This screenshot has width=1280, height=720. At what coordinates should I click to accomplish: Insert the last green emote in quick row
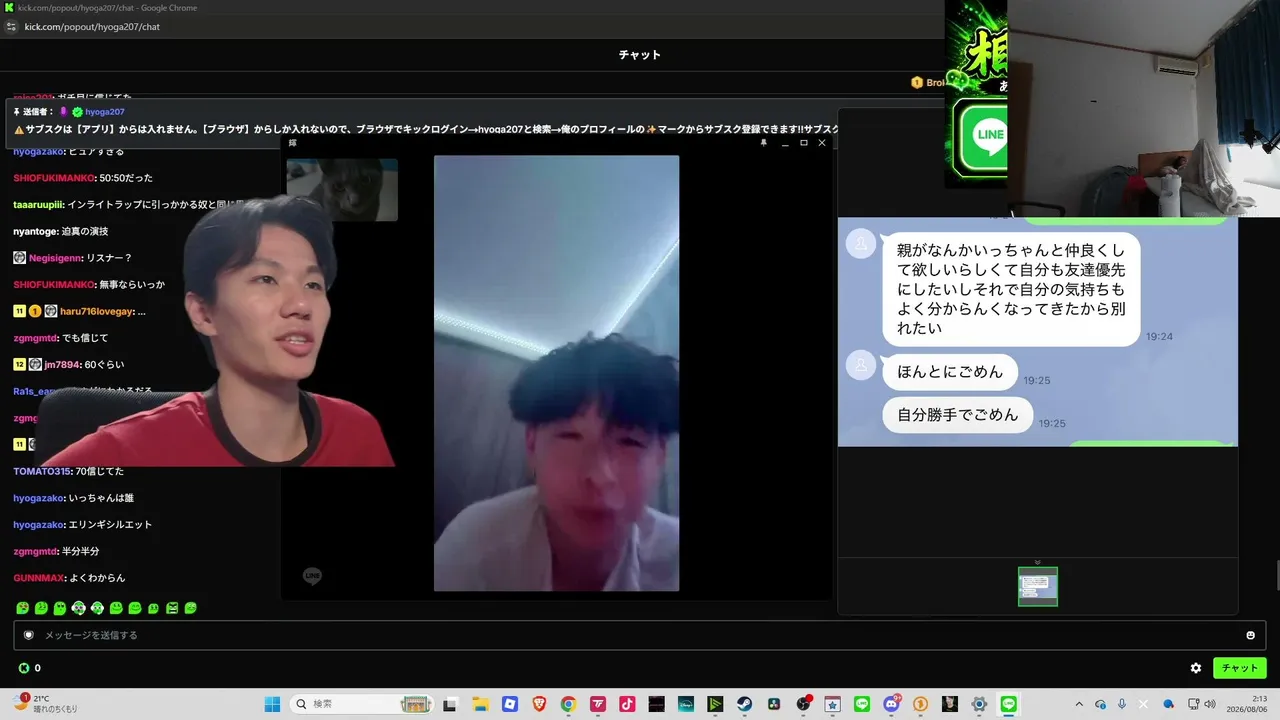(191, 608)
